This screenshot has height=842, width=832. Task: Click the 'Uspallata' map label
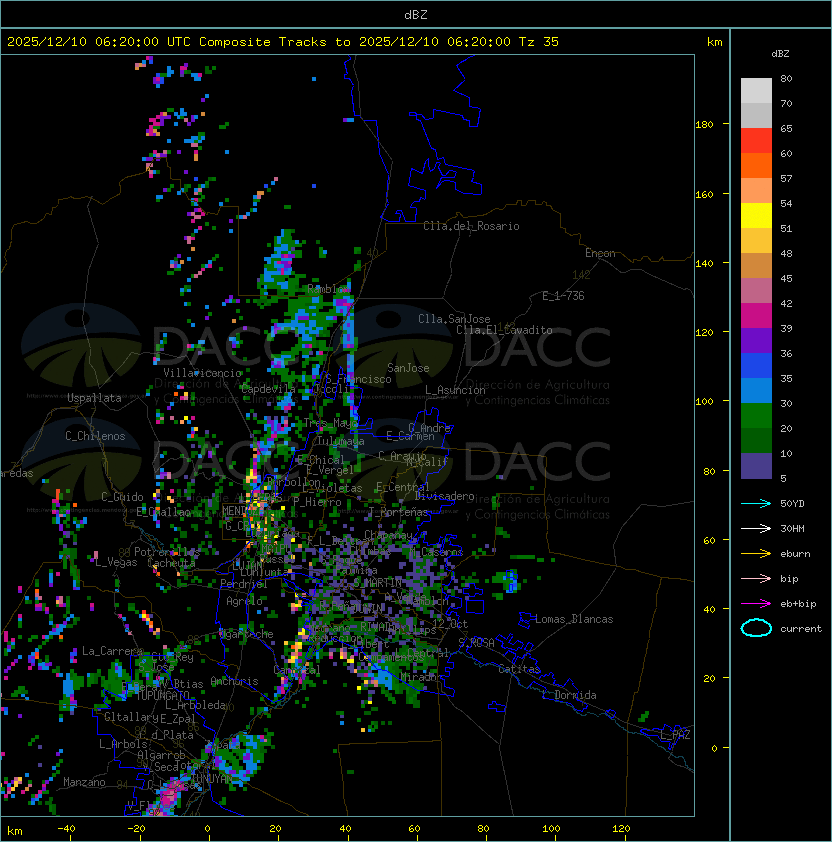(94, 398)
